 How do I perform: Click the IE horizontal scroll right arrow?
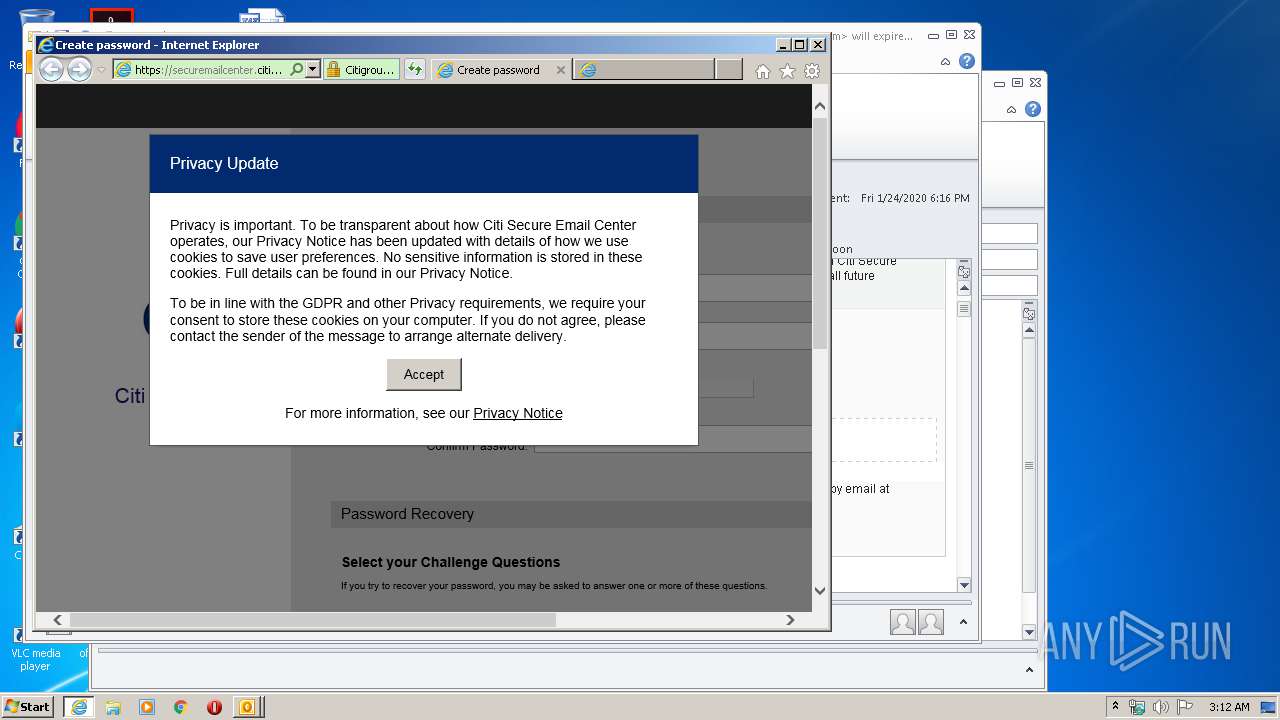(790, 620)
